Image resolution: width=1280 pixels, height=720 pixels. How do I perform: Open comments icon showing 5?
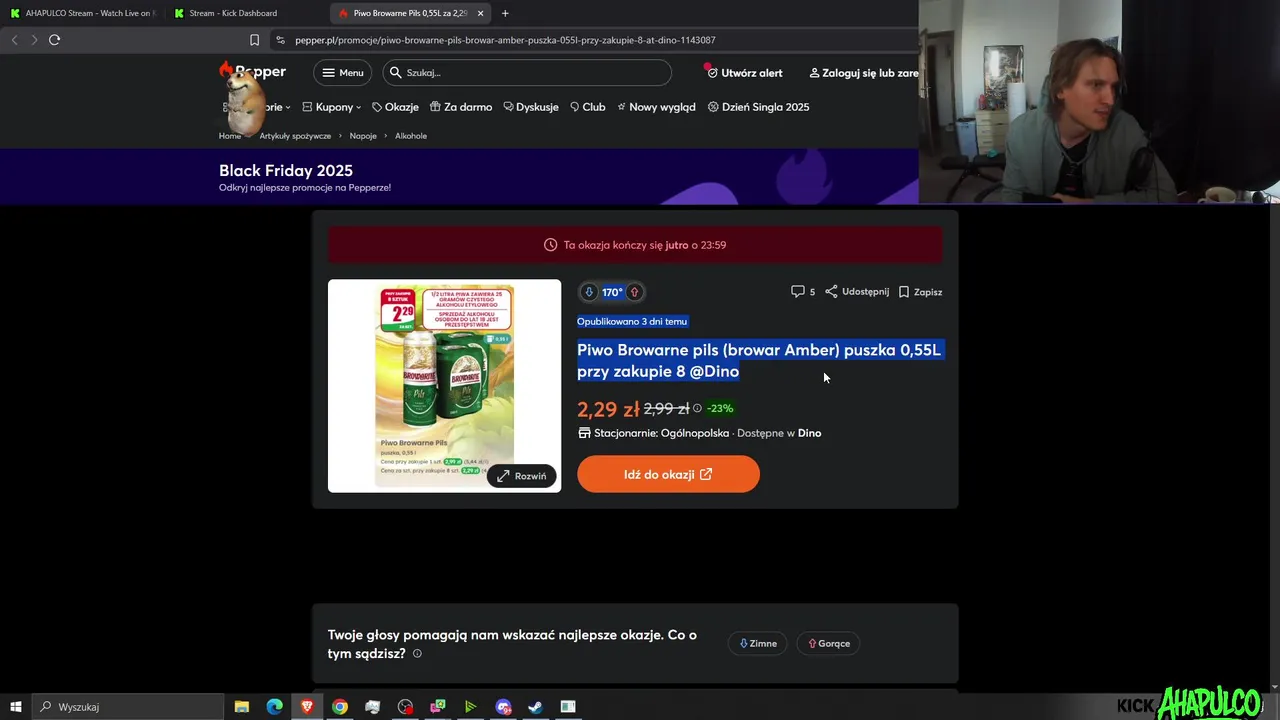[803, 292]
